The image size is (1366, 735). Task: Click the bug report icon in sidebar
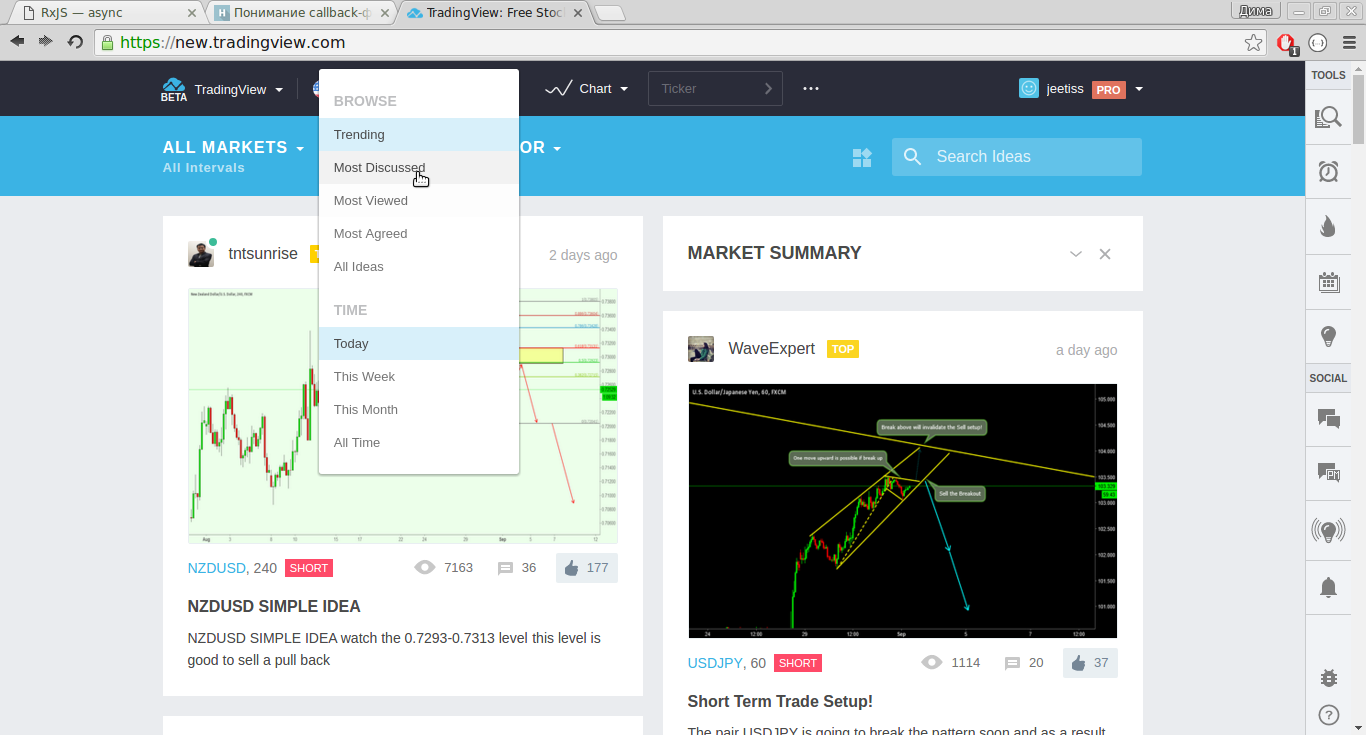pos(1328,678)
